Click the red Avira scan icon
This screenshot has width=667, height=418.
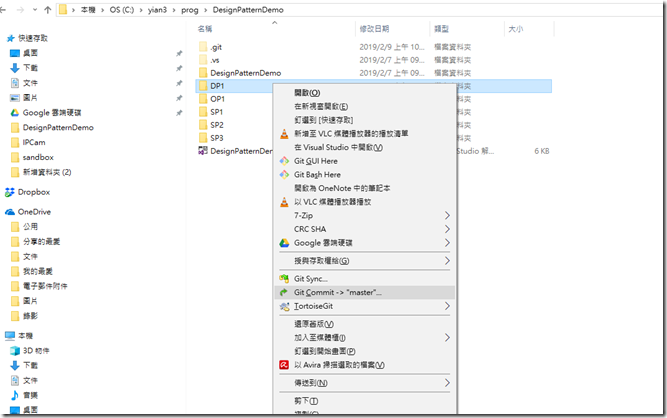point(284,365)
